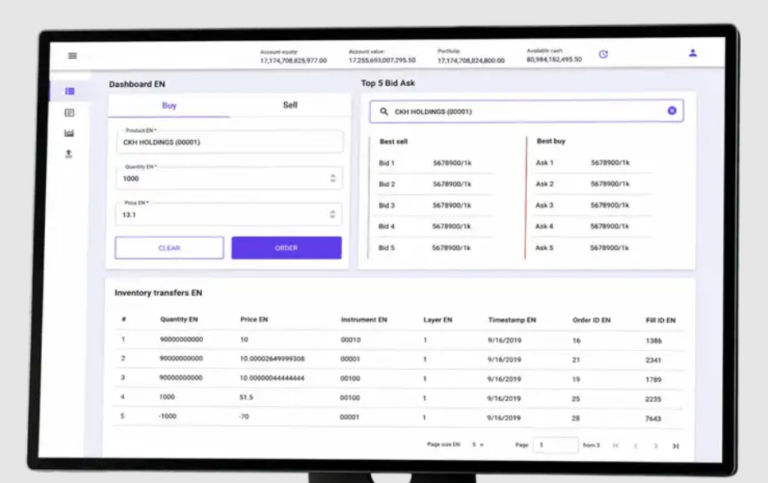
Task: Click the refresh balances icon
Action: [603, 54]
